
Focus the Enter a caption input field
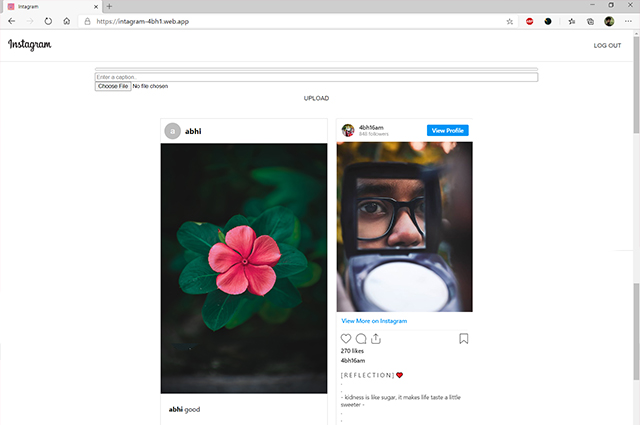(x=316, y=77)
